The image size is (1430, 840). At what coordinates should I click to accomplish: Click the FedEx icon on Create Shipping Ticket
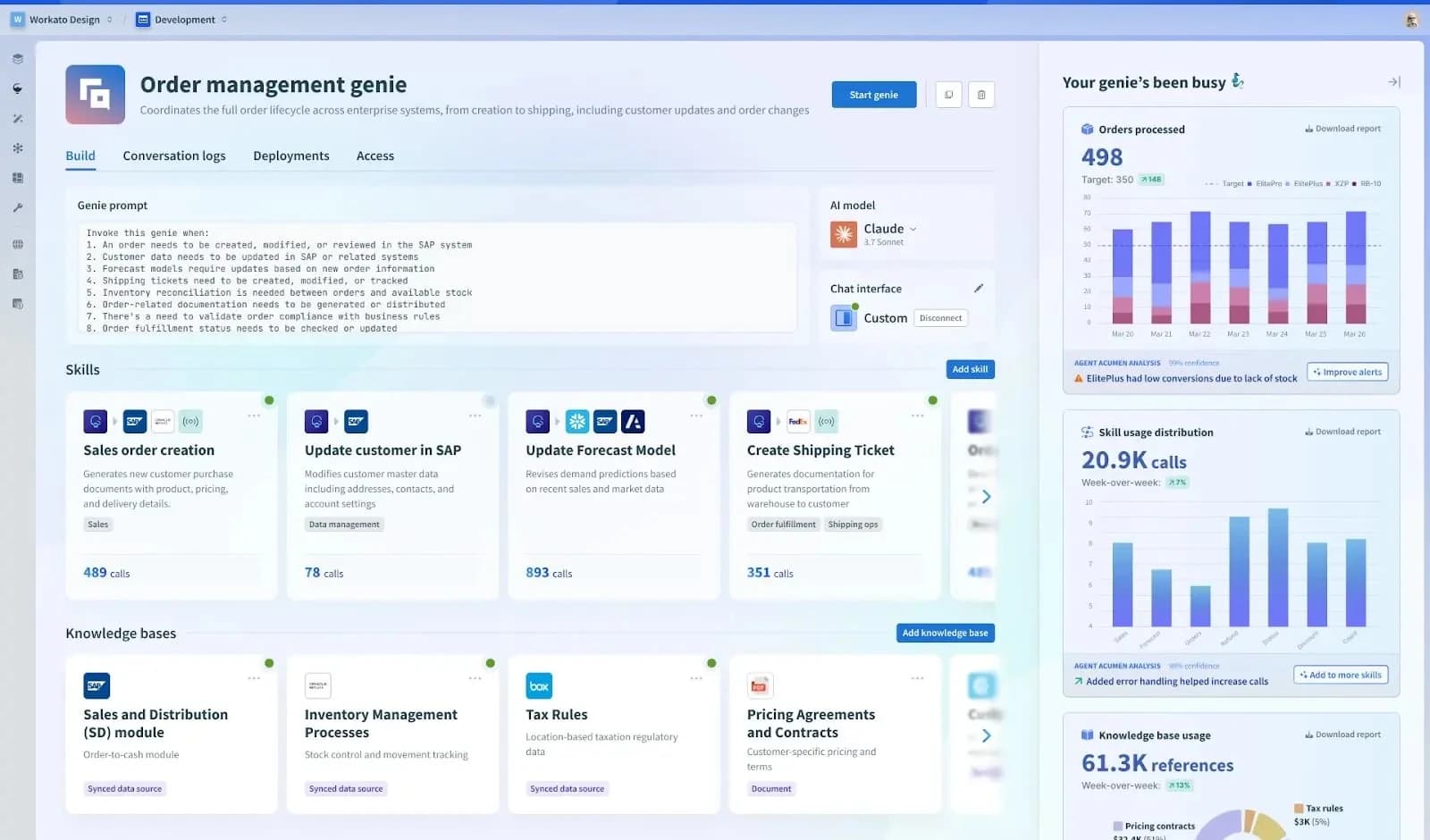[797, 421]
